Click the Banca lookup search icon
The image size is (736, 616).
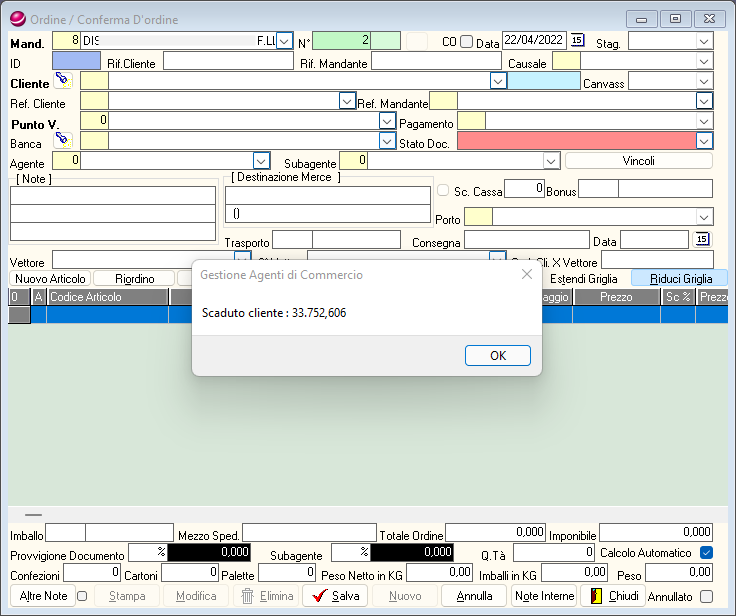[x=63, y=139]
